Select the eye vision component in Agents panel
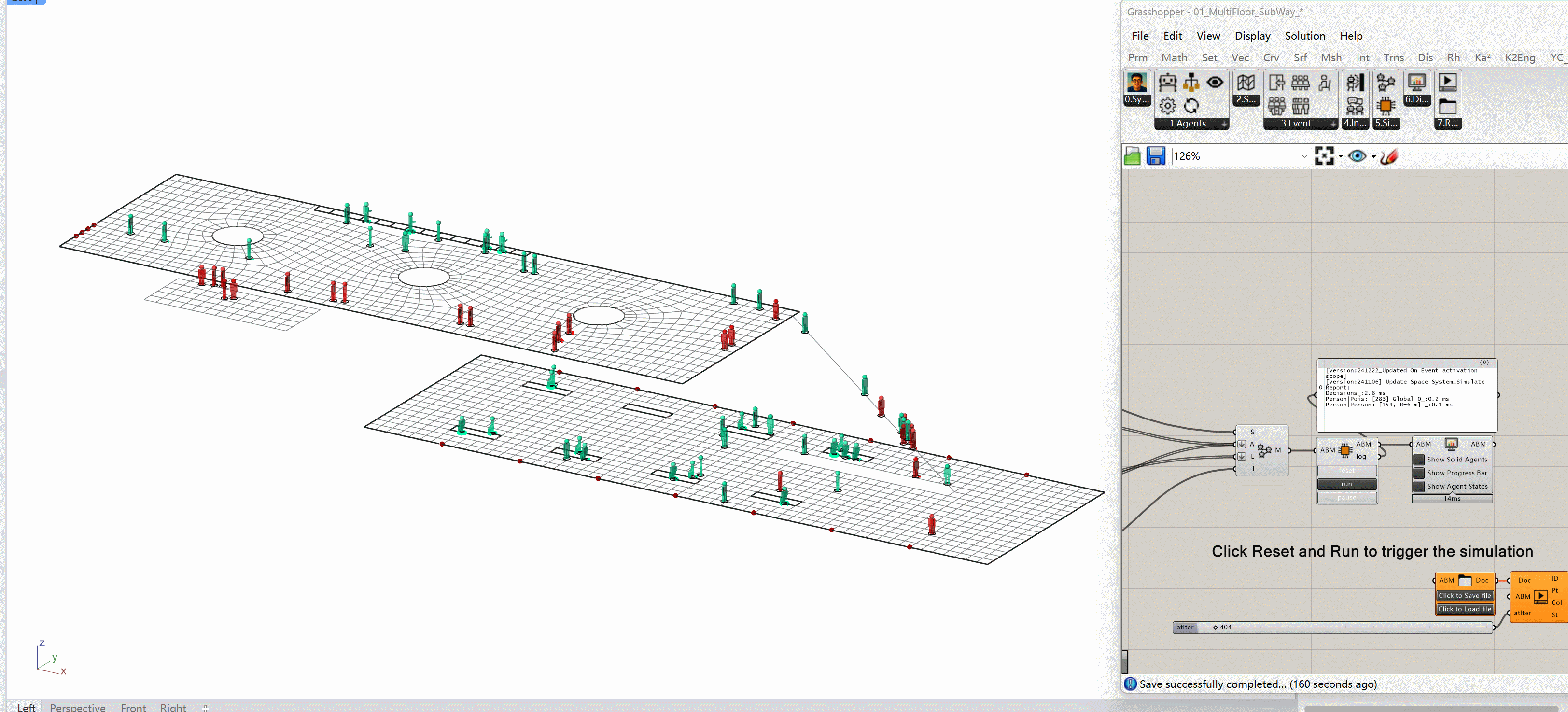 click(x=1215, y=82)
